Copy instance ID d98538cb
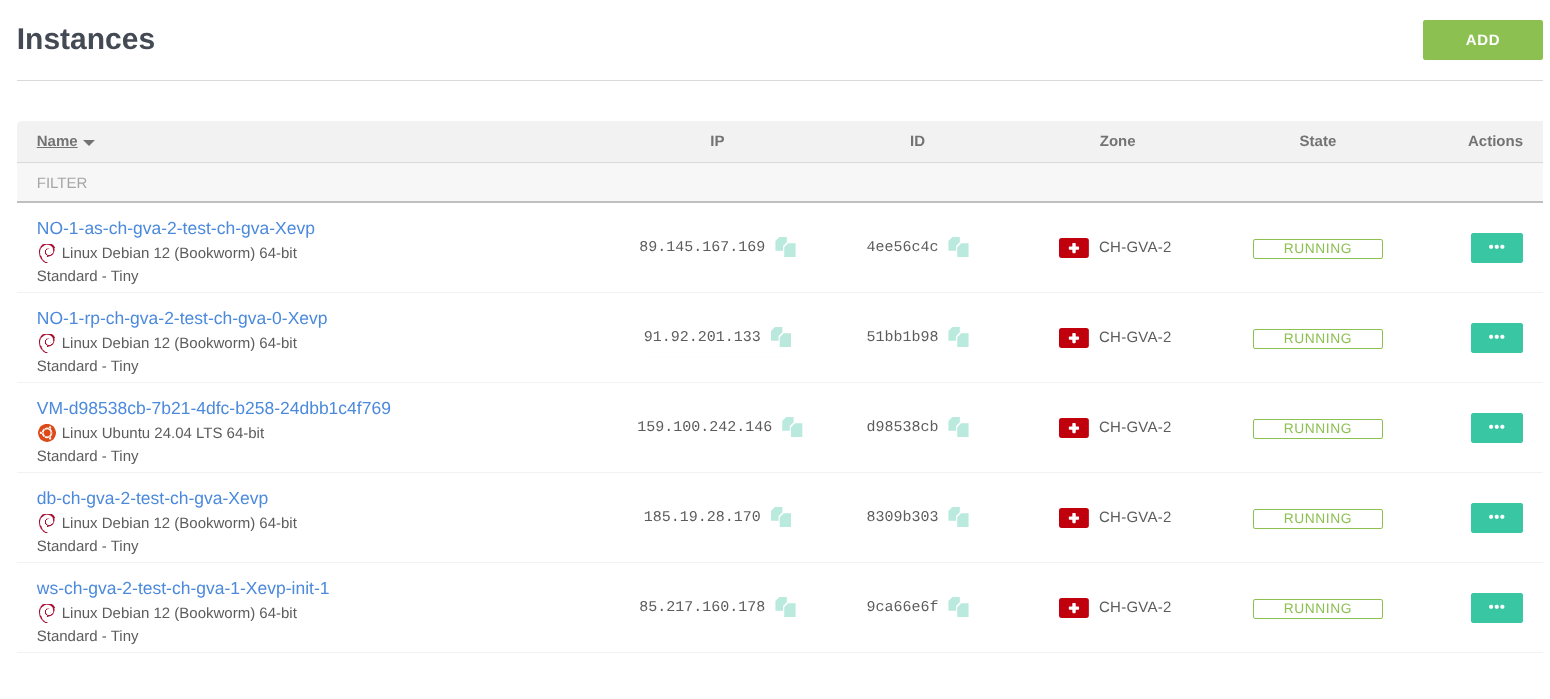Screen dimensions: 1550x699 click(958, 427)
